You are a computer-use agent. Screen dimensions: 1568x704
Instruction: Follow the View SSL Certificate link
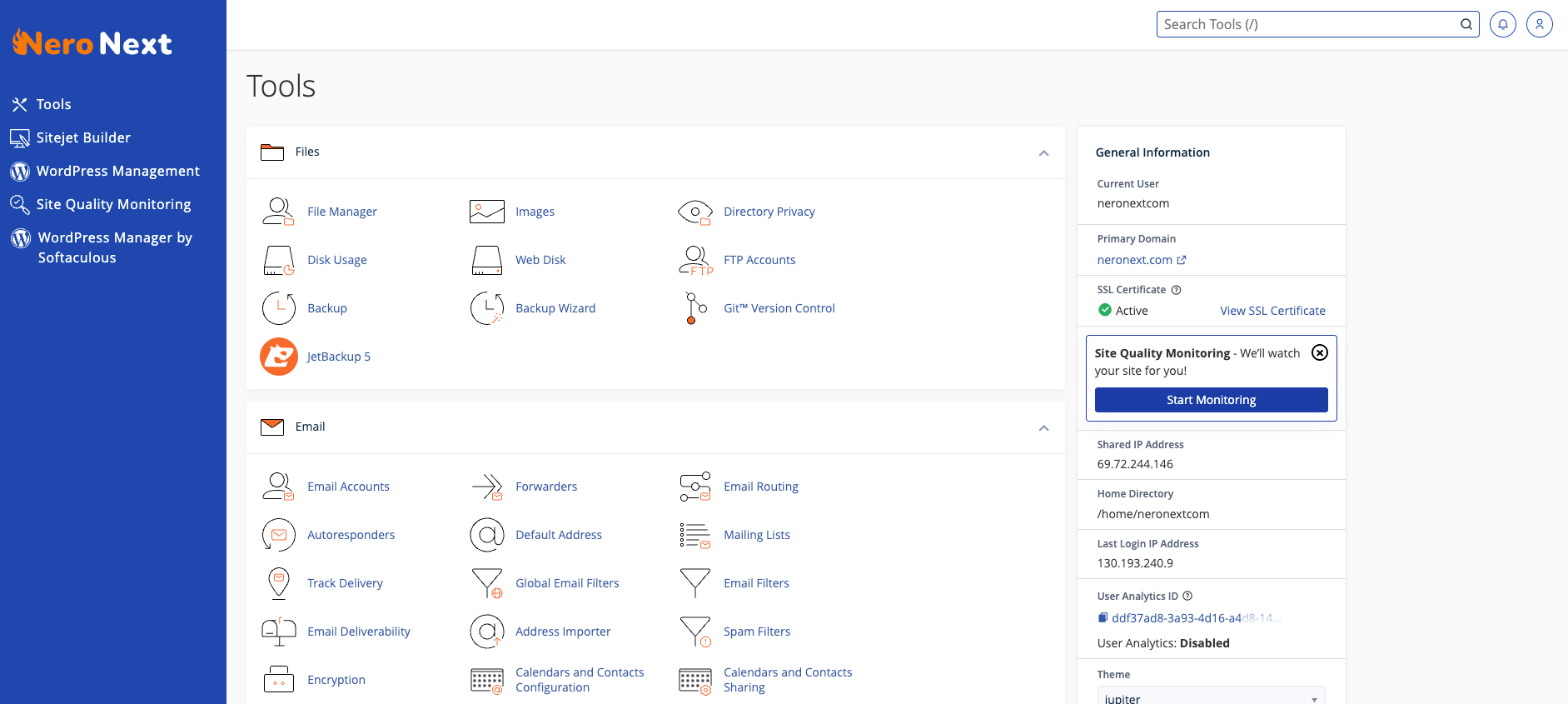[x=1272, y=311]
